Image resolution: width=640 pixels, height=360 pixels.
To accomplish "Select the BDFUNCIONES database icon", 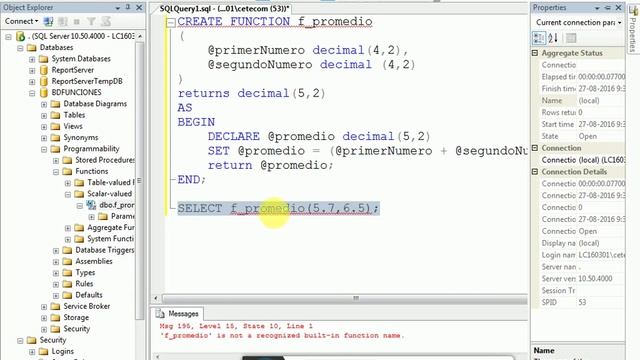I will click(44, 93).
